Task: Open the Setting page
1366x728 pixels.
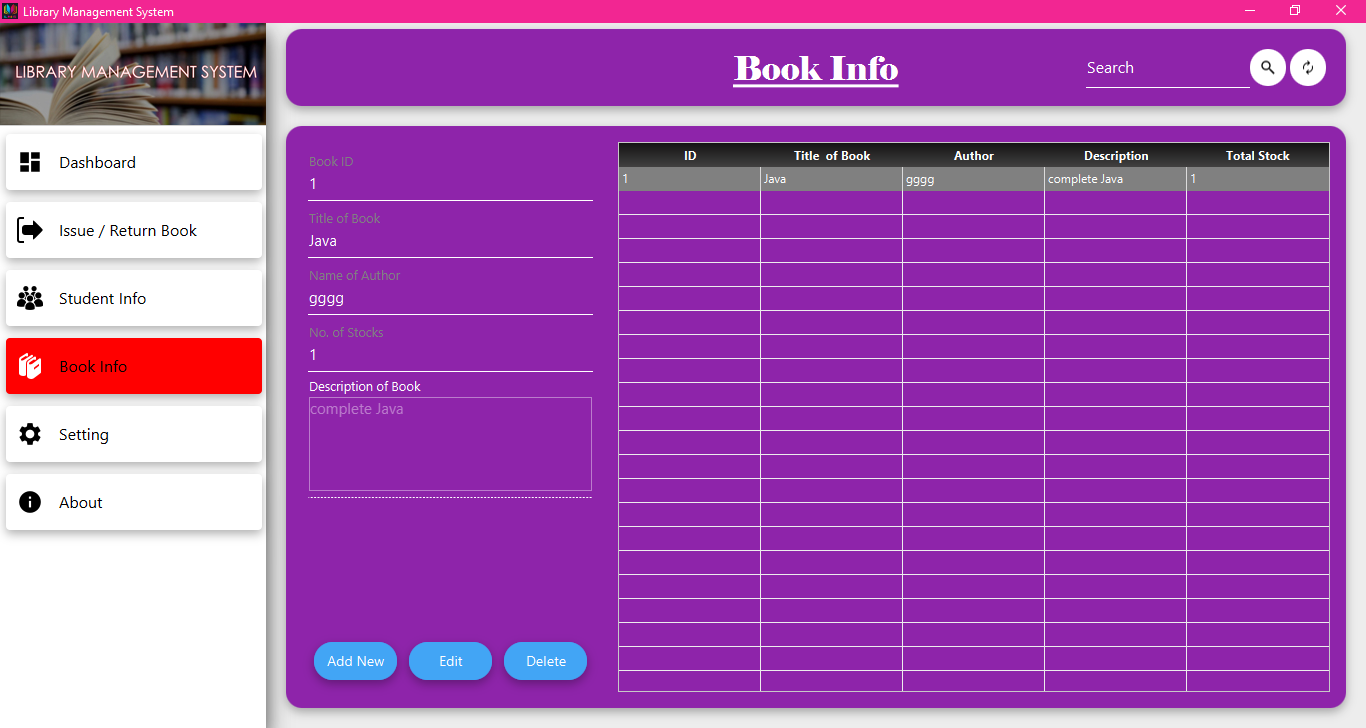Action: [134, 434]
